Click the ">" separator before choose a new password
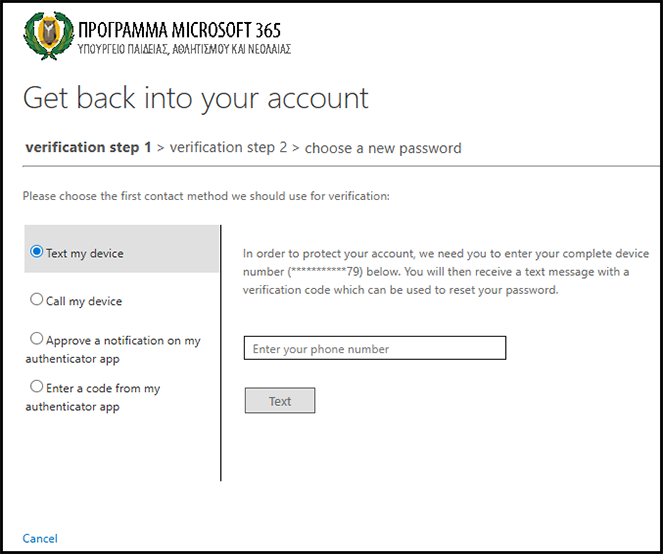The width and height of the screenshot is (663, 554). [x=296, y=148]
